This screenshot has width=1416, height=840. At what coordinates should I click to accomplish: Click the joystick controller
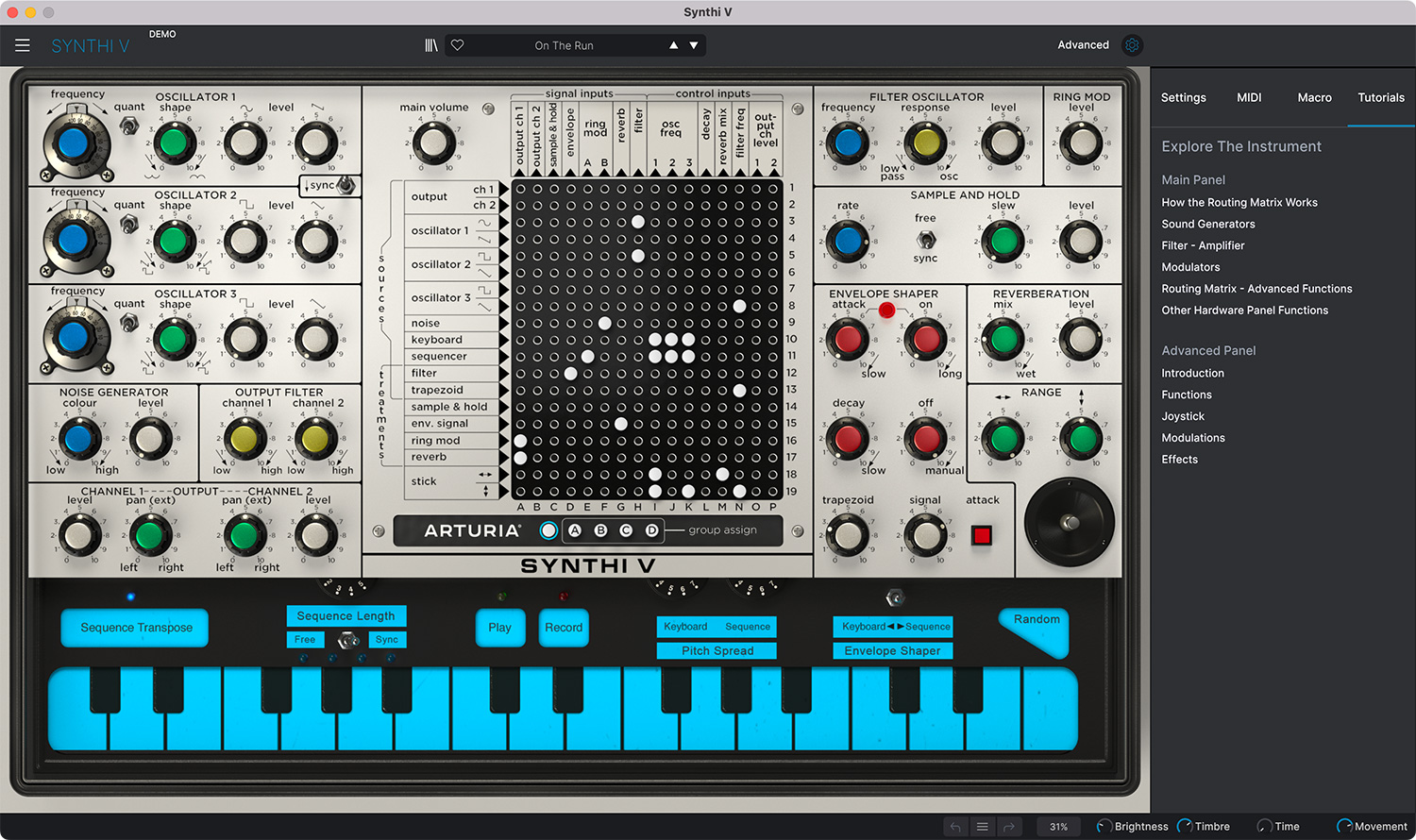[1070, 522]
